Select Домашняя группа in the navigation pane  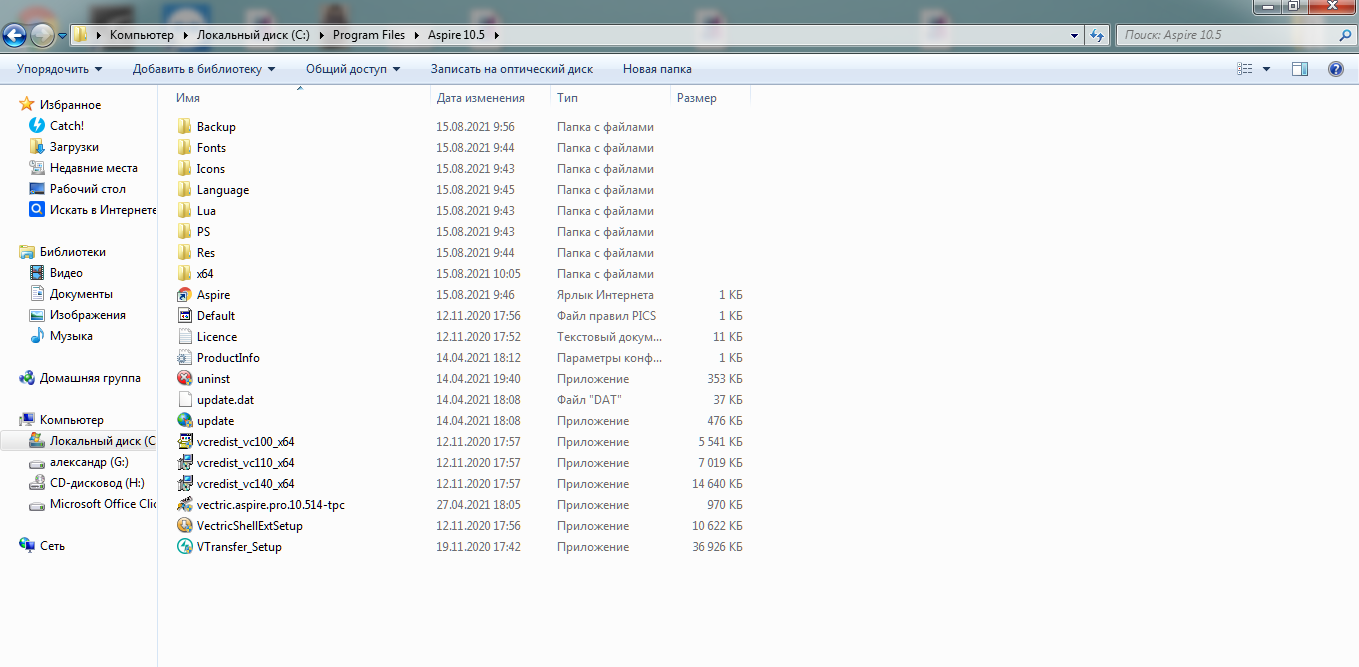click(90, 378)
